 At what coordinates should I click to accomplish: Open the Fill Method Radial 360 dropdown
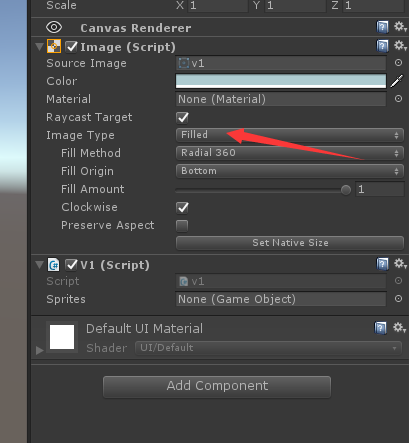tap(290, 153)
